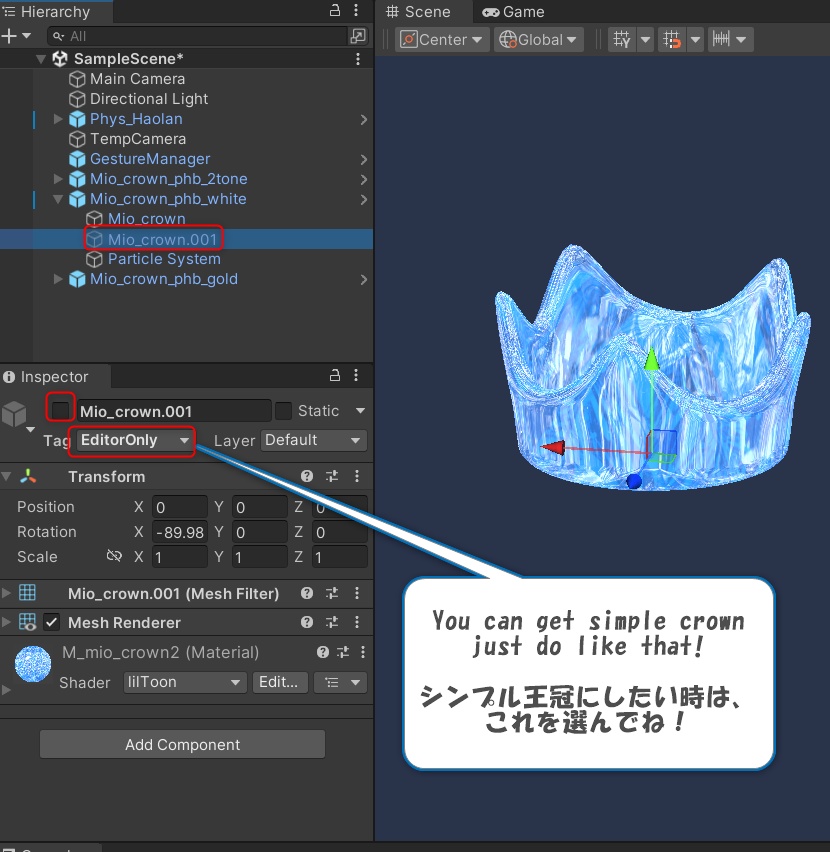This screenshot has height=852, width=830.
Task: Click the M_mio_crown2 material preview sphere
Action: 33,663
